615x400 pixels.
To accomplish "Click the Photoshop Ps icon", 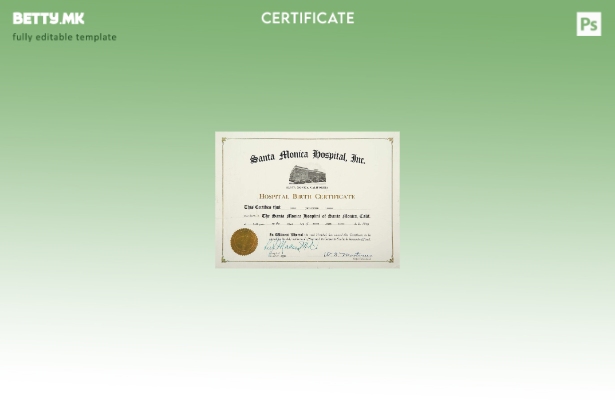I will [589, 24].
